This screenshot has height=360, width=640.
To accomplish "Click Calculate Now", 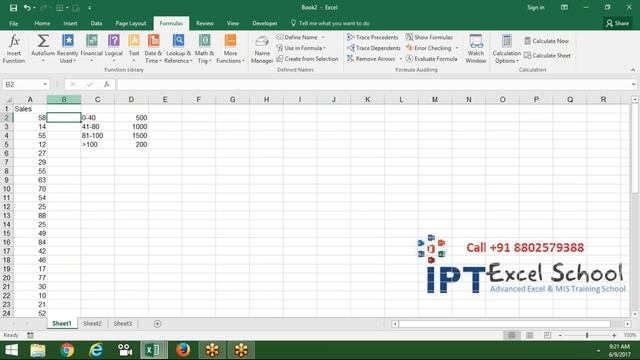I will point(547,41).
